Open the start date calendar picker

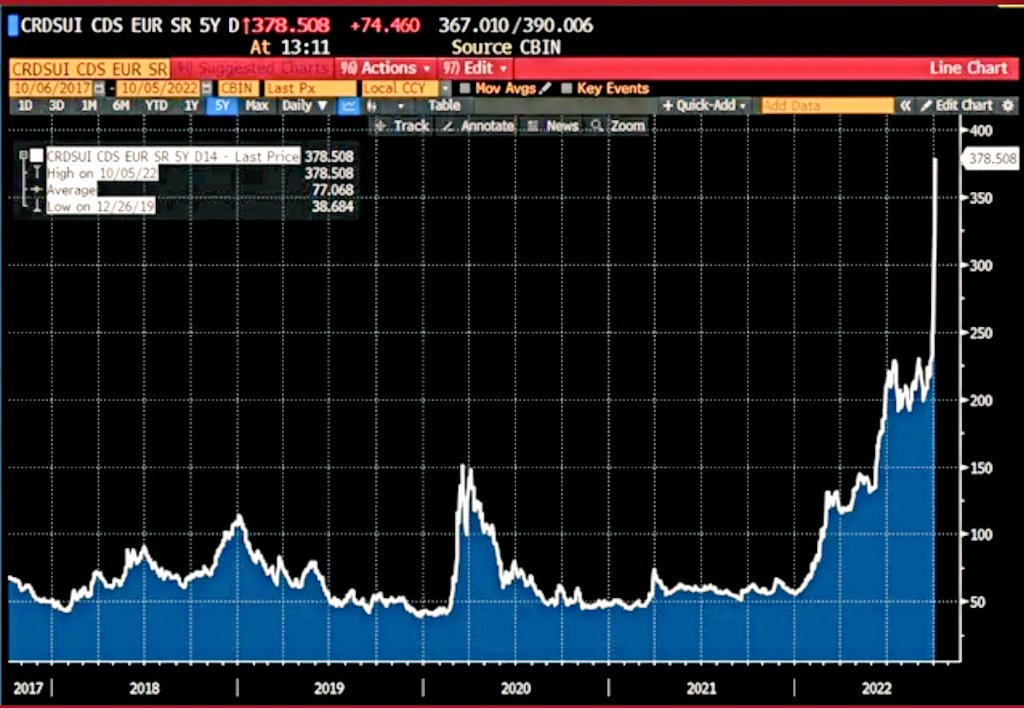(99, 88)
